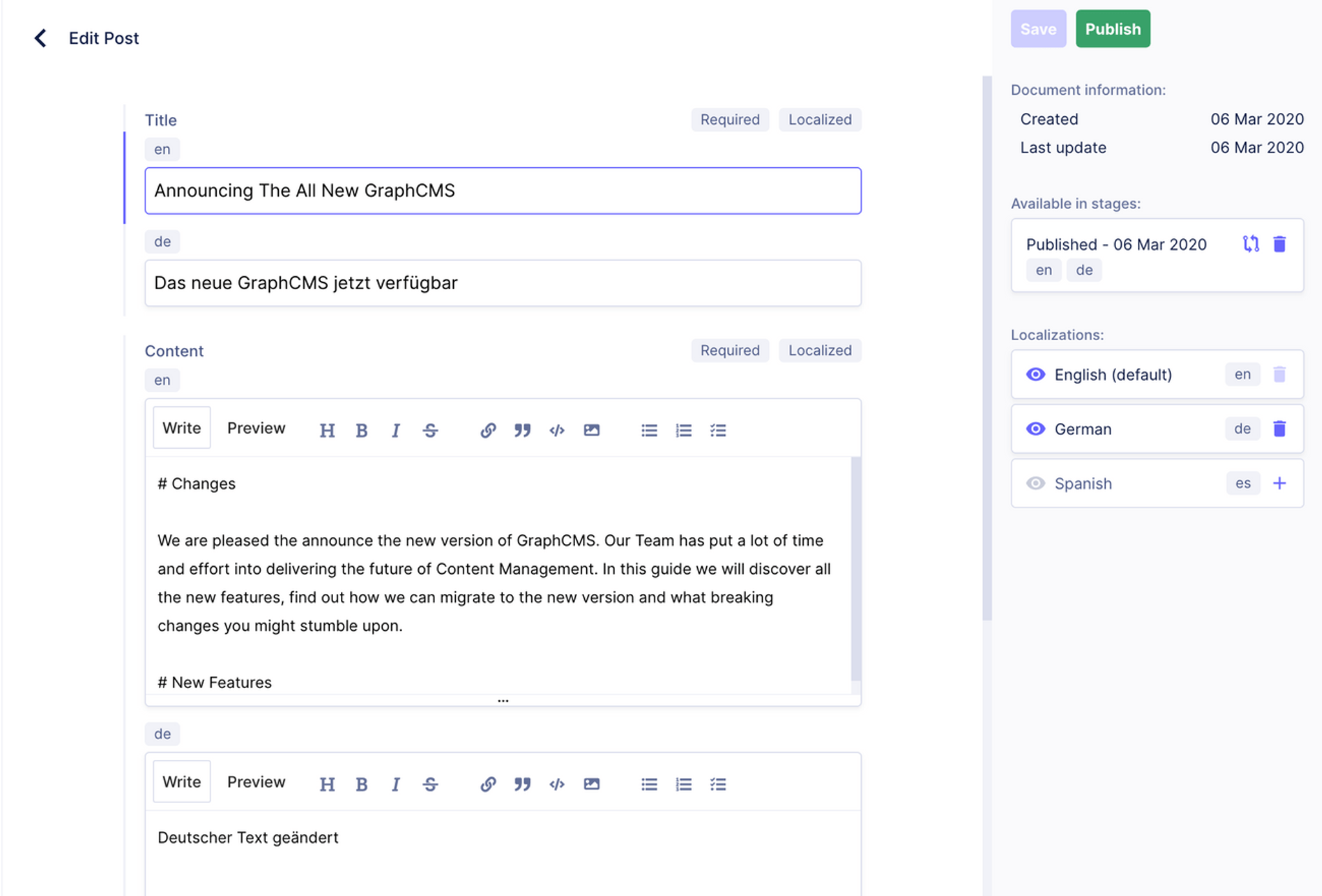Viewport: 1322px width, 896px height.
Task: Apply strikethrough in the English content editor
Action: tap(430, 430)
